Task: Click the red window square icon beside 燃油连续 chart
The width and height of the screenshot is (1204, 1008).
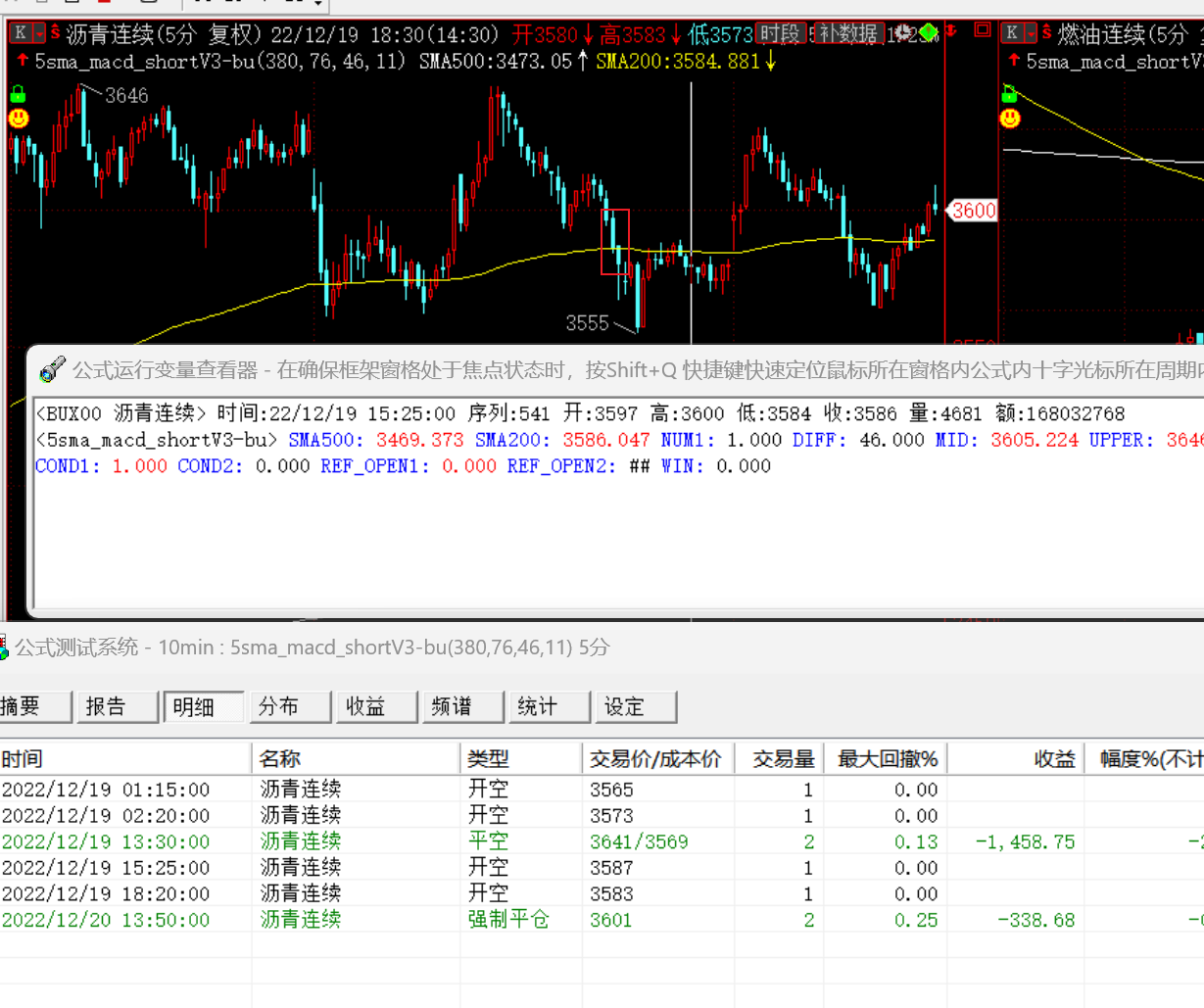Action: (983, 31)
